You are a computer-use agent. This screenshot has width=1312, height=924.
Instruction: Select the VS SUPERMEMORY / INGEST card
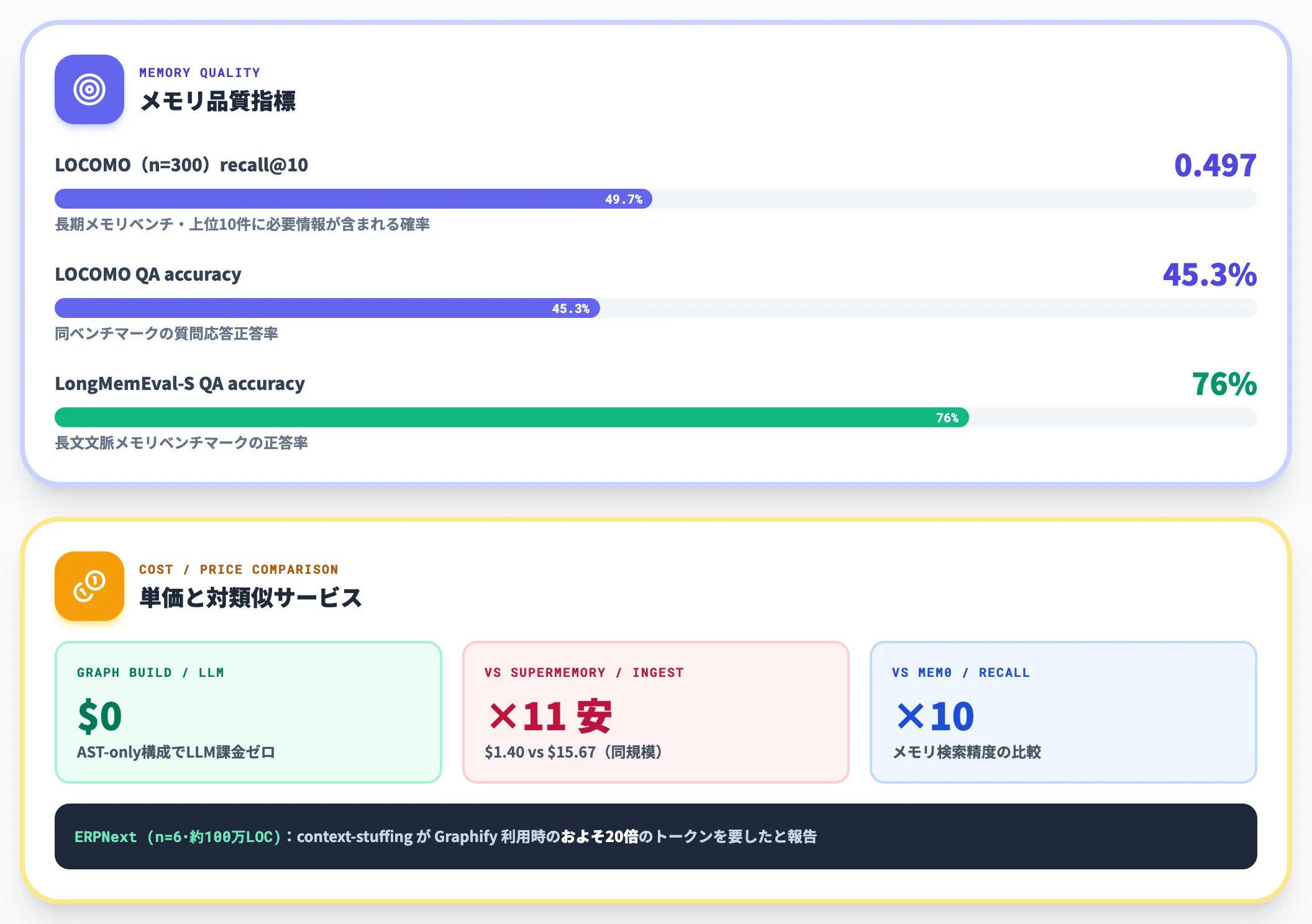tap(656, 712)
